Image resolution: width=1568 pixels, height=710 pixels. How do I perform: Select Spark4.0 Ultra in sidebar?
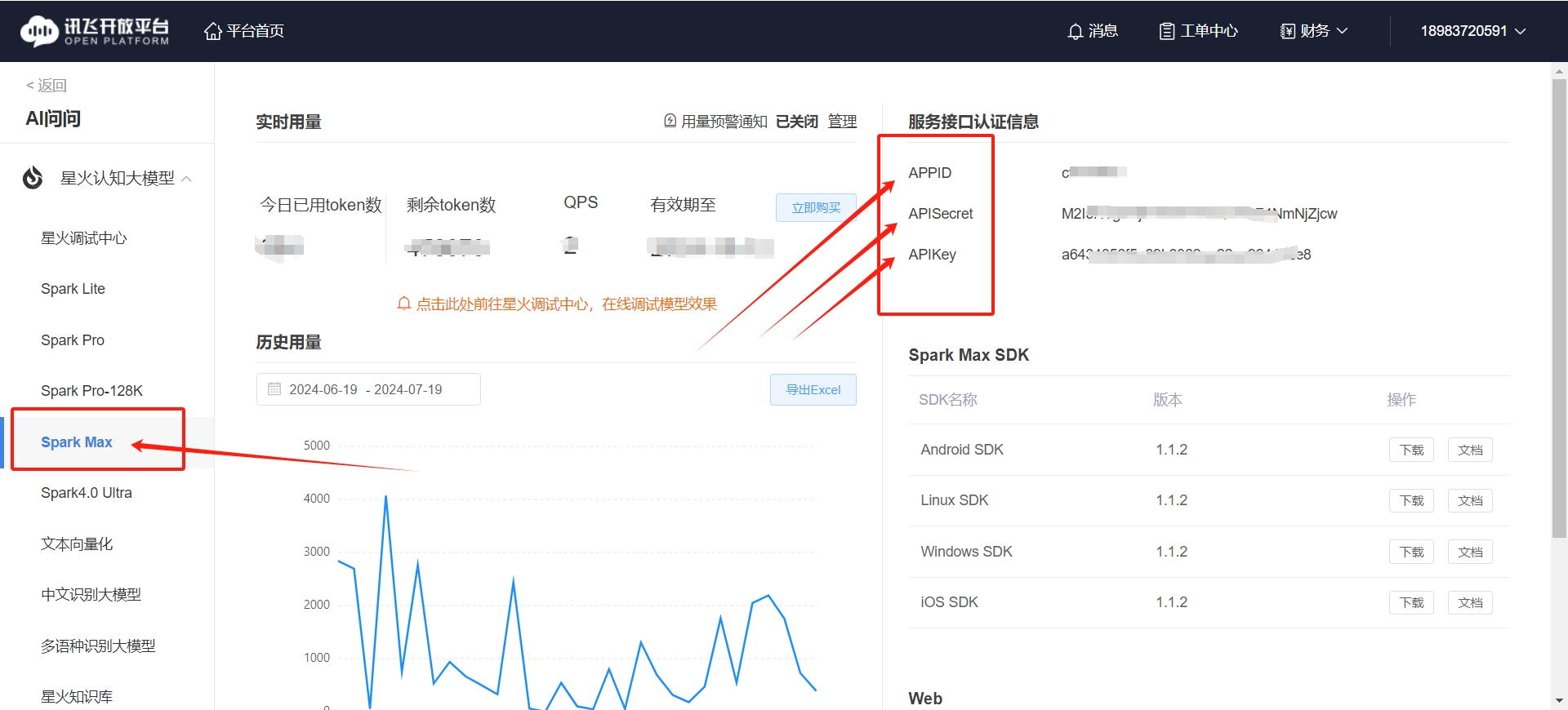[x=87, y=493]
